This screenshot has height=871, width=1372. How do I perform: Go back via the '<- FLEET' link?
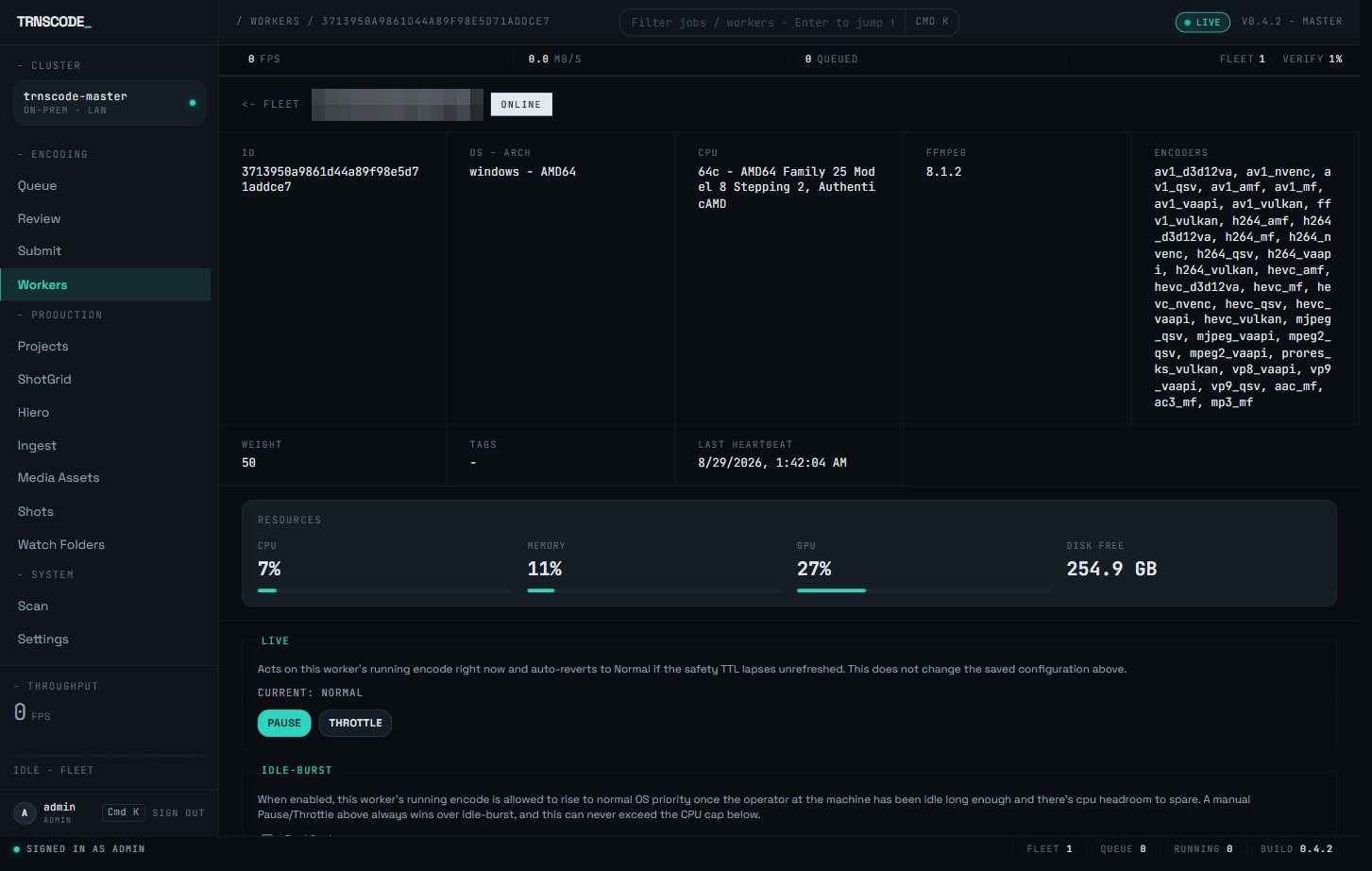coord(270,105)
